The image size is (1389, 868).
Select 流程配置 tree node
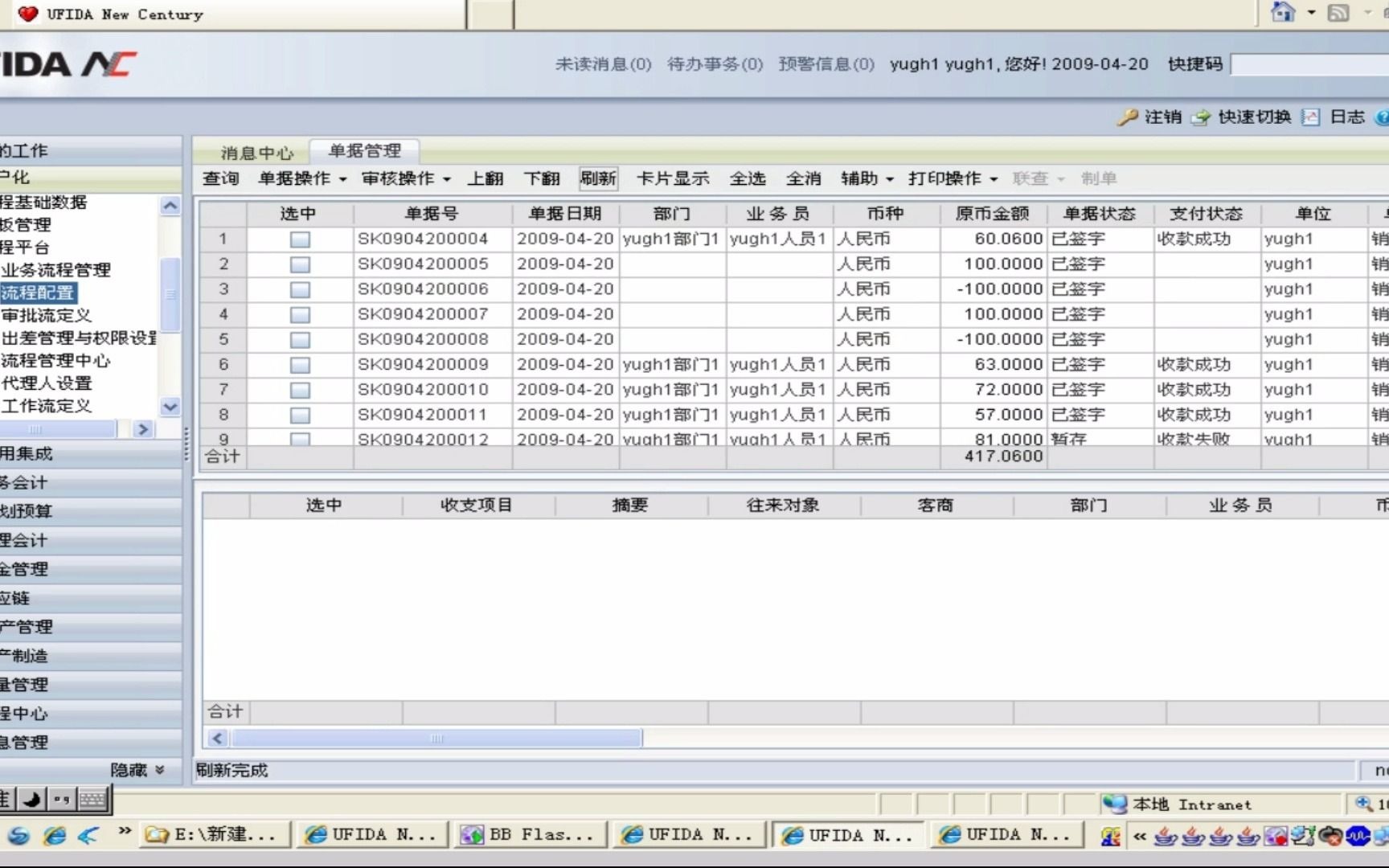pyautogui.click(x=38, y=293)
